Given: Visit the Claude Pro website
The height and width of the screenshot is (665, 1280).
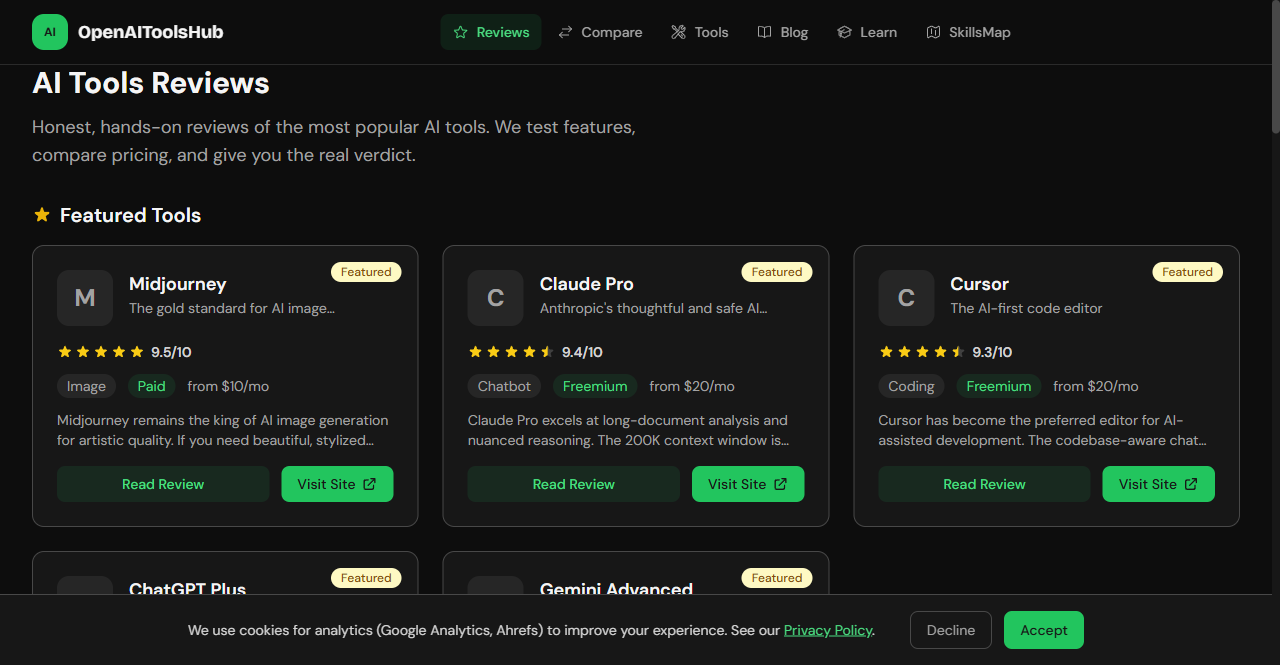Looking at the screenshot, I should pyautogui.click(x=748, y=484).
